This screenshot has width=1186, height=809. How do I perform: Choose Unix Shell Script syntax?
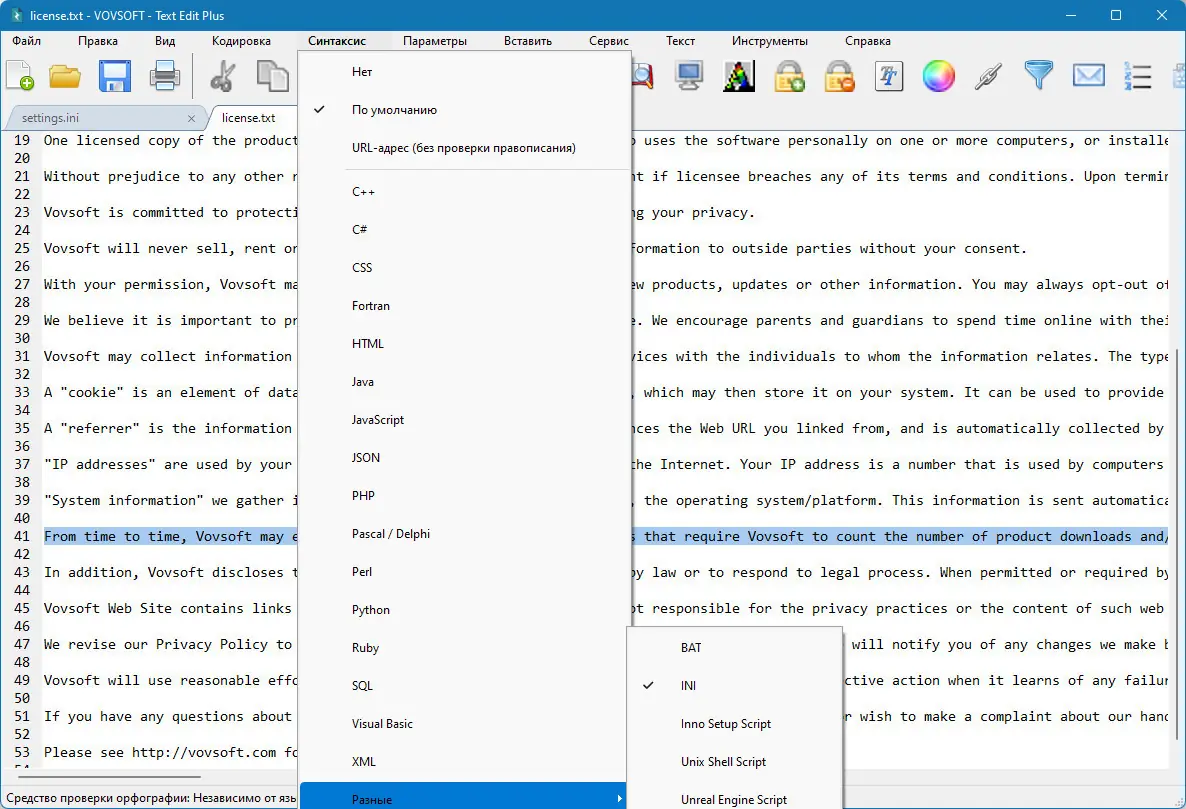pyautogui.click(x=734, y=762)
